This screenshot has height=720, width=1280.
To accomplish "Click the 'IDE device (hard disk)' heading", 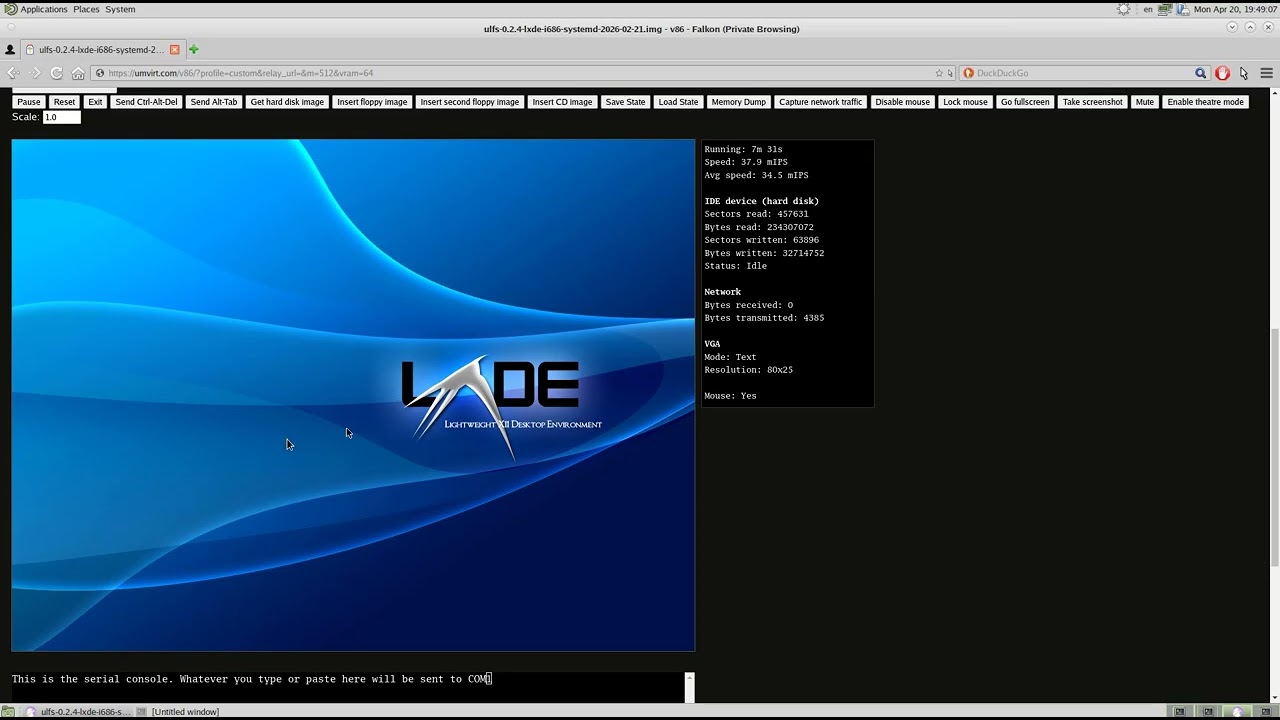I will 761,201.
